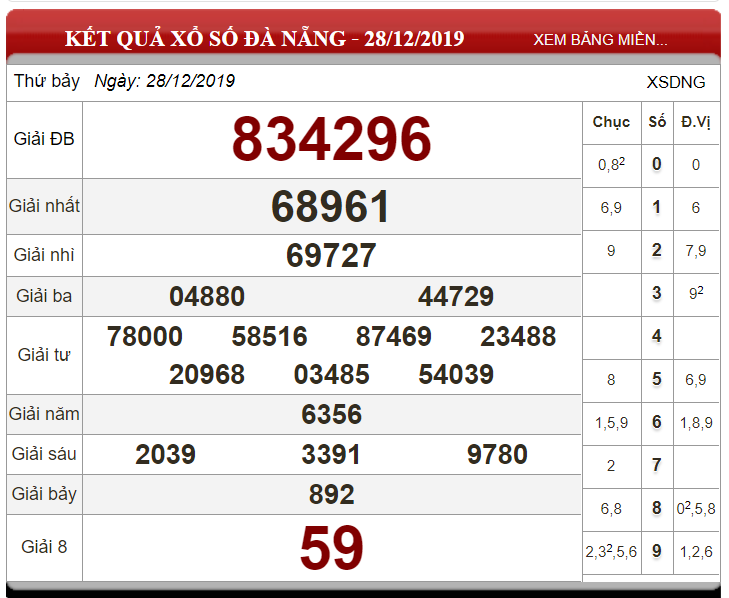Click digit 2 in Số column
This screenshot has height=598, width=729.
(x=656, y=250)
